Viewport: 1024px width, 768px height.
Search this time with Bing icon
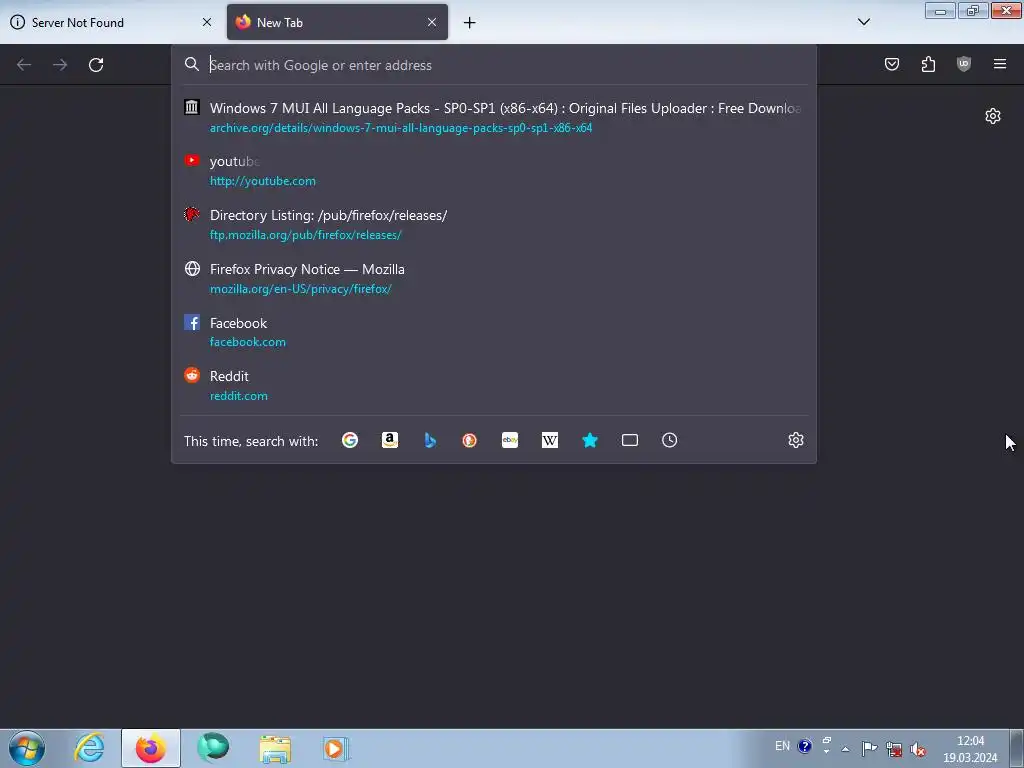click(430, 440)
